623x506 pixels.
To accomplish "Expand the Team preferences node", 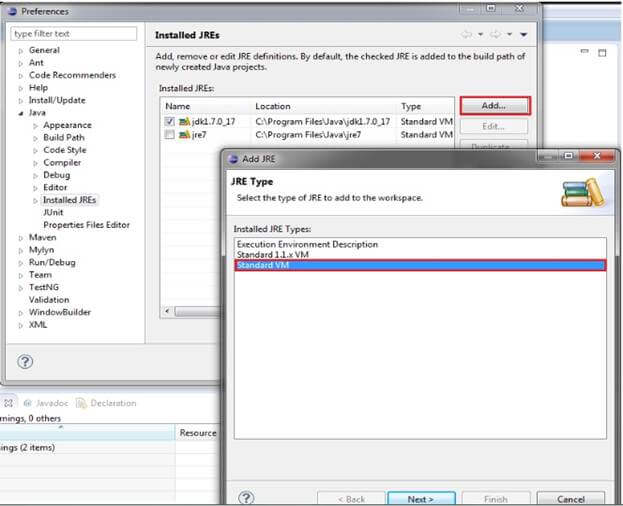I will (x=21, y=275).
